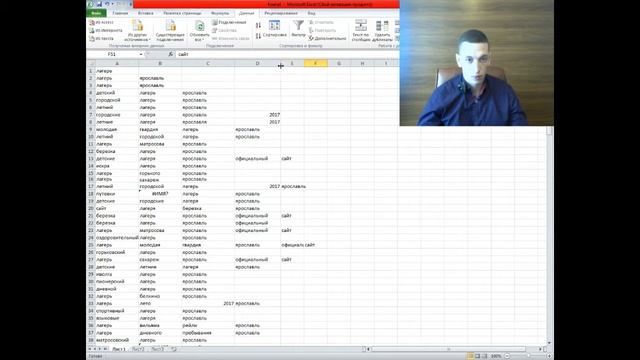Select row 20 header

(x=91, y=209)
